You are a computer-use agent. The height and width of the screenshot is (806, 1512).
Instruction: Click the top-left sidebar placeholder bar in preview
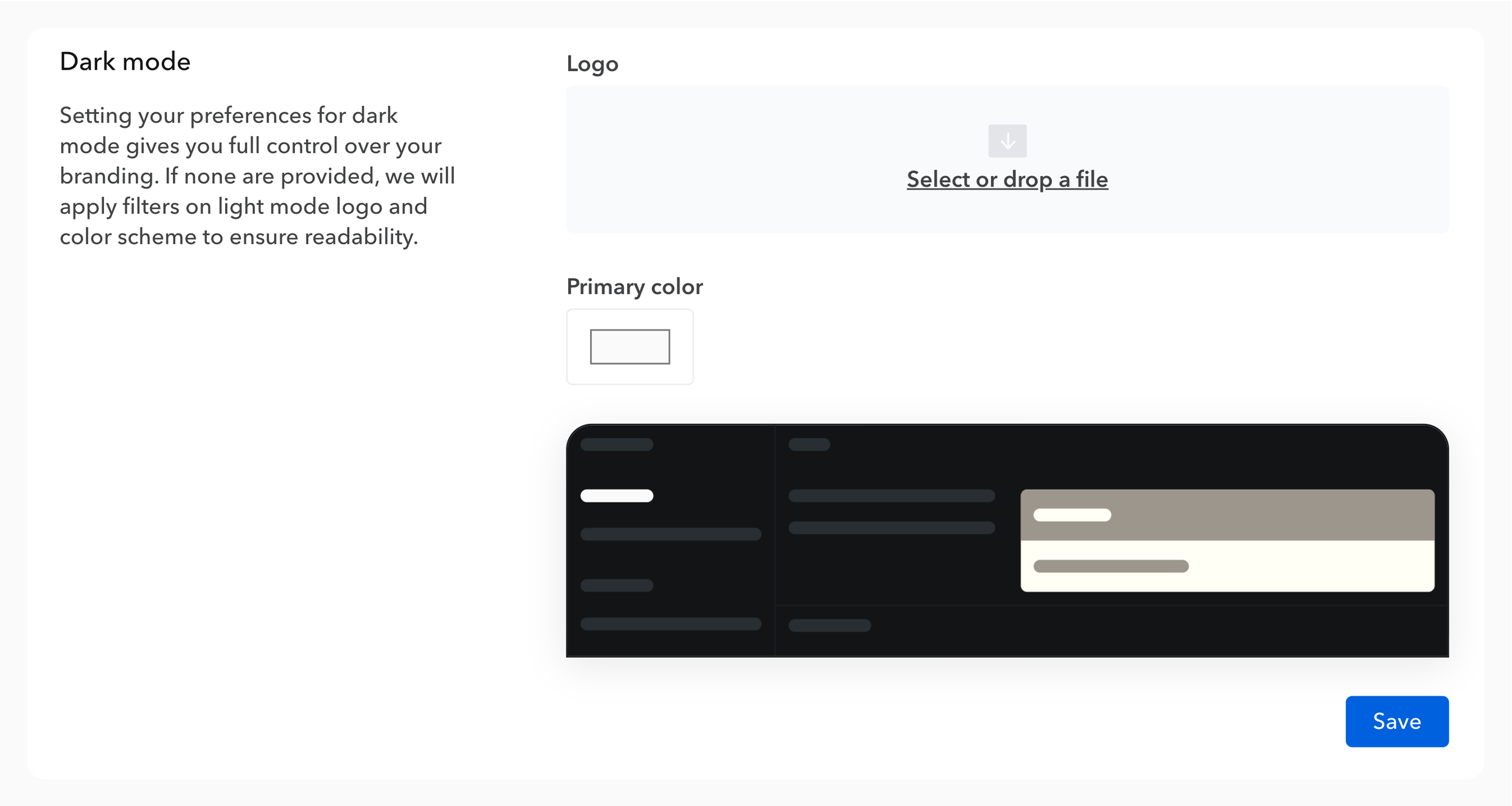(x=617, y=444)
